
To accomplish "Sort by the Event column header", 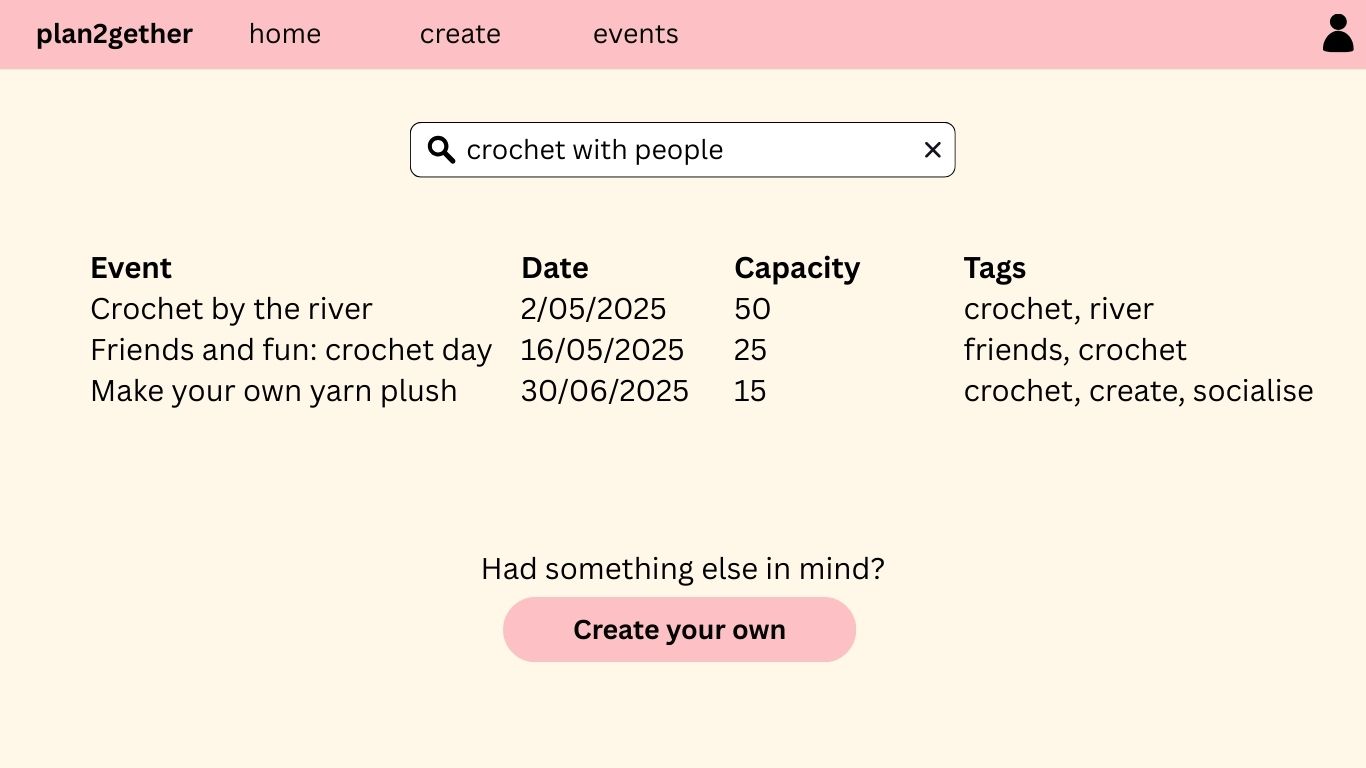I will 131,268.
